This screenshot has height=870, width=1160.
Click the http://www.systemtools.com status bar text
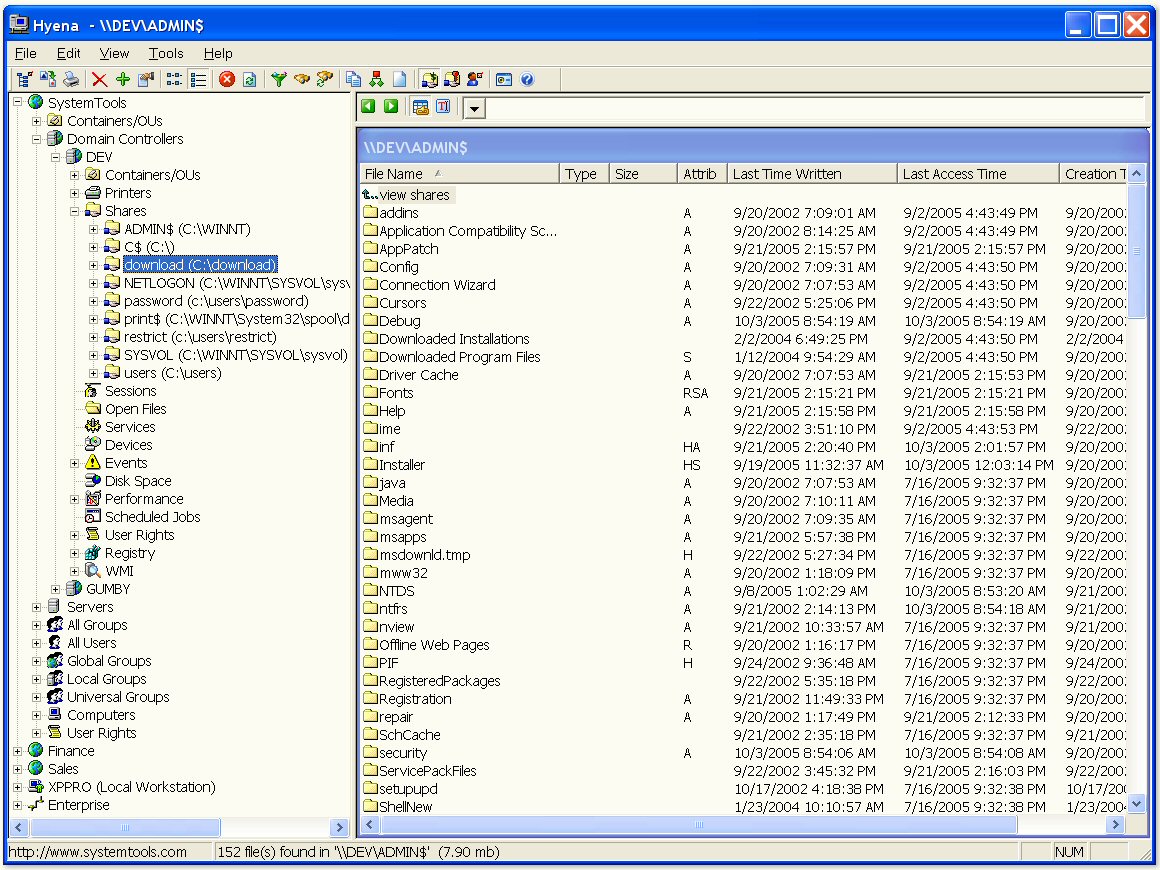(97, 852)
